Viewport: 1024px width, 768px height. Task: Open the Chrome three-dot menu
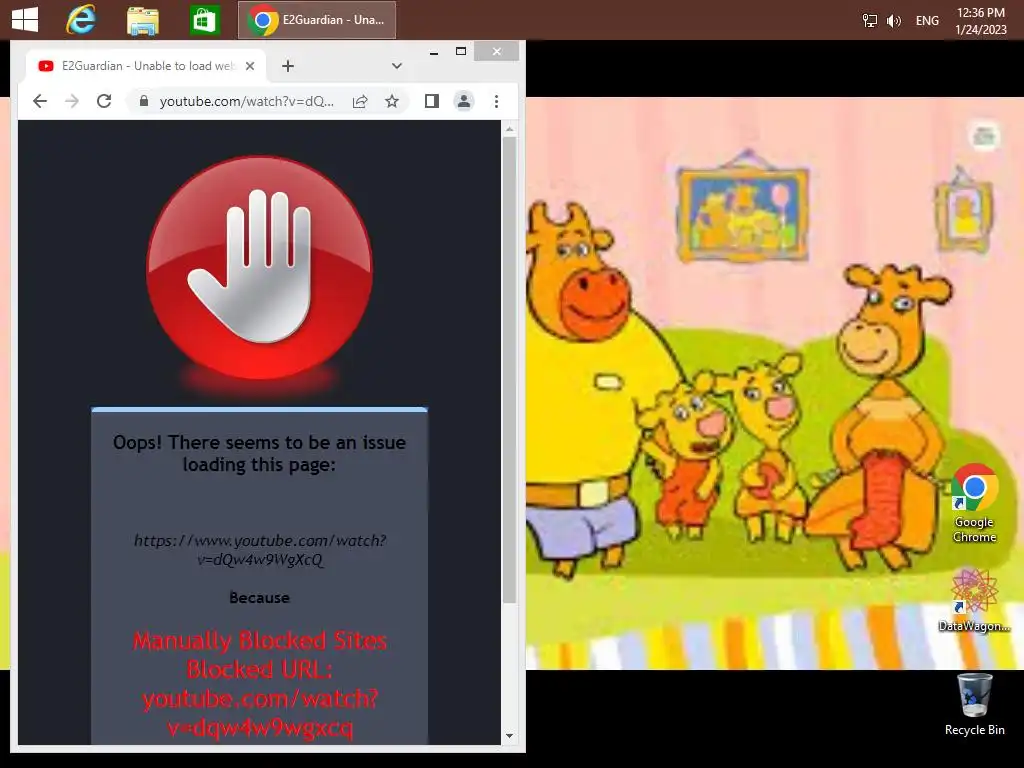[x=496, y=101]
